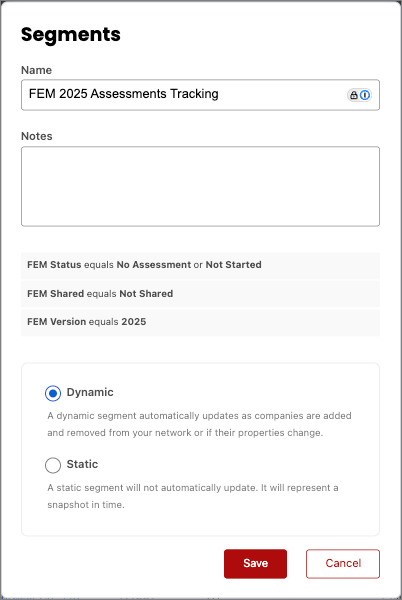Select the FEM Status filter row
The height and width of the screenshot is (600, 402).
(x=200, y=265)
